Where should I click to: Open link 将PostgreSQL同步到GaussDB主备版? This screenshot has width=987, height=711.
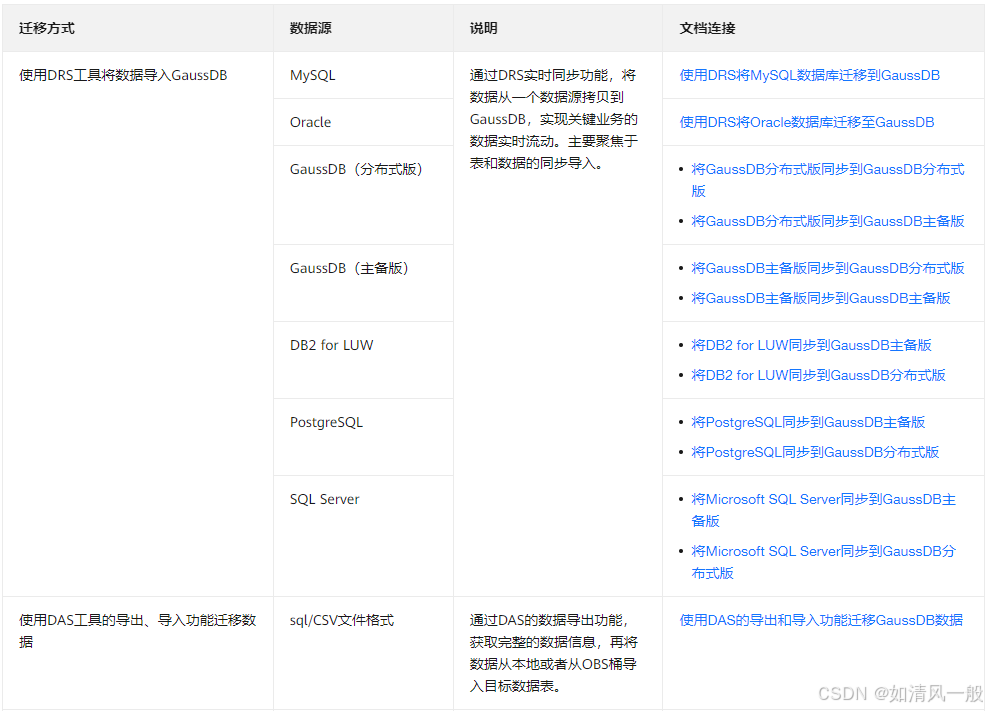tap(808, 422)
